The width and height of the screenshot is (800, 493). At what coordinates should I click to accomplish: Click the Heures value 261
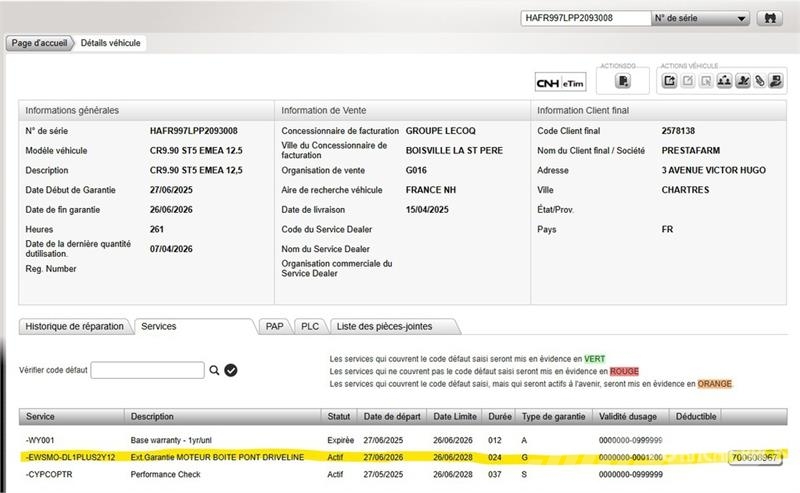click(x=157, y=229)
